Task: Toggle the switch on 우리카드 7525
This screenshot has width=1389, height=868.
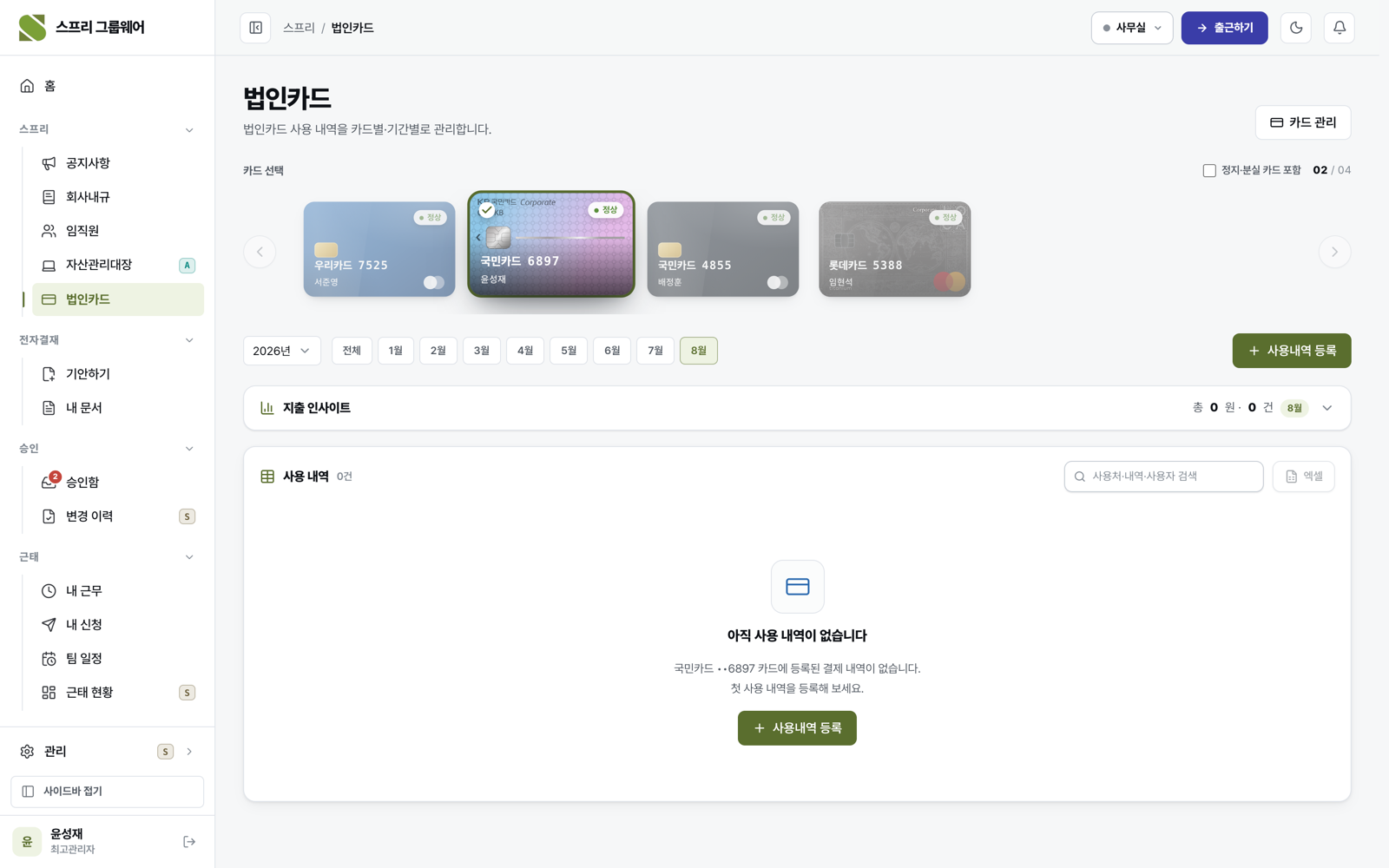Action: (x=433, y=282)
